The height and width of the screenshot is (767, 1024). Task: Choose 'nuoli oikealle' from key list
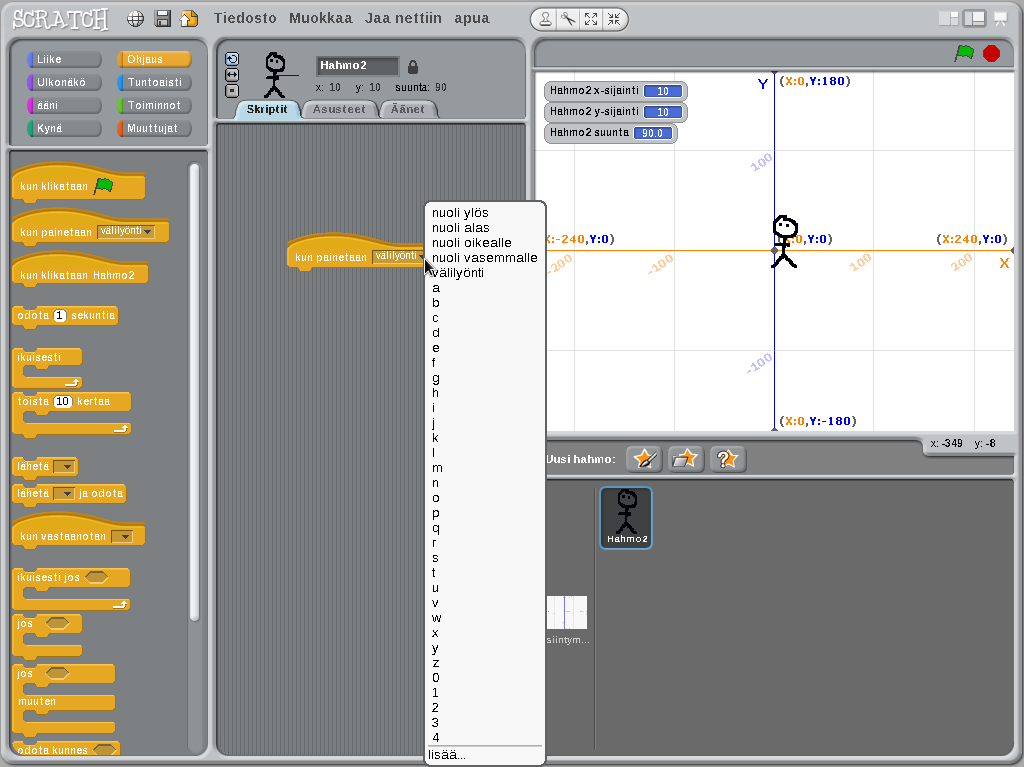point(485,243)
